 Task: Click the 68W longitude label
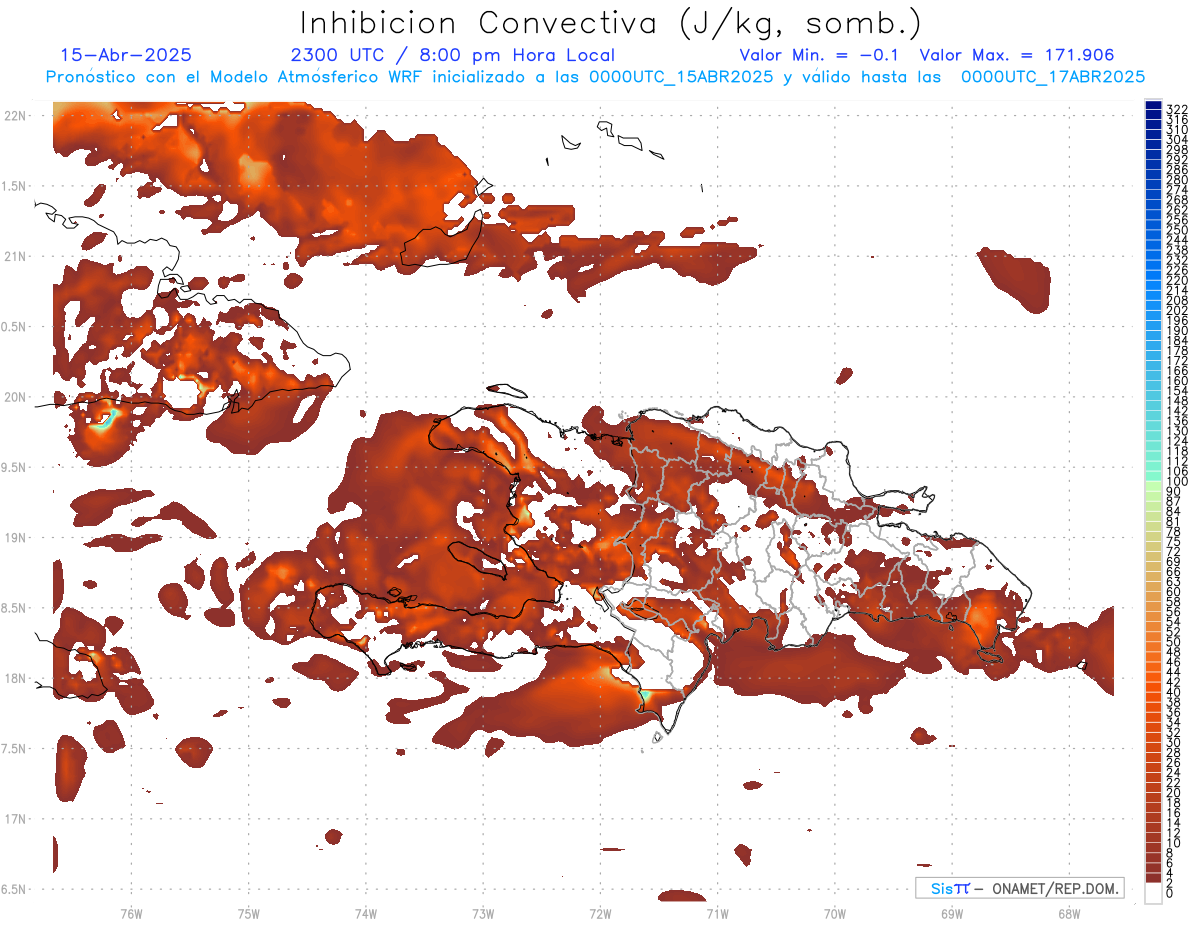tap(1068, 913)
